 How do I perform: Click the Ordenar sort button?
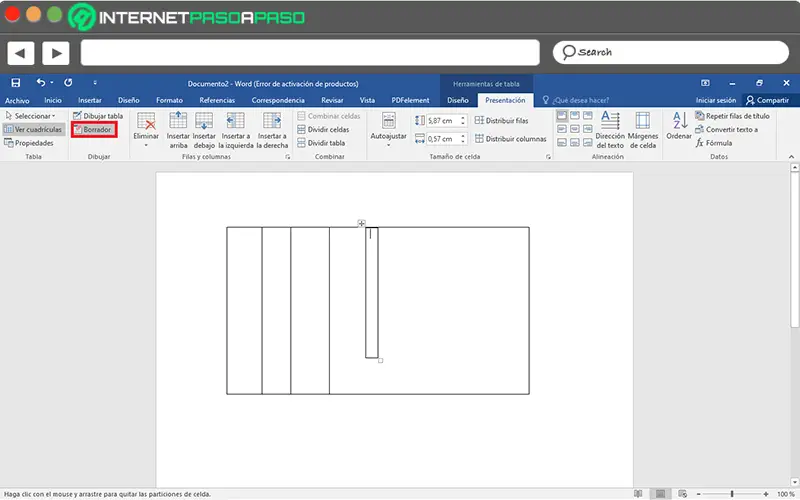[x=679, y=126]
